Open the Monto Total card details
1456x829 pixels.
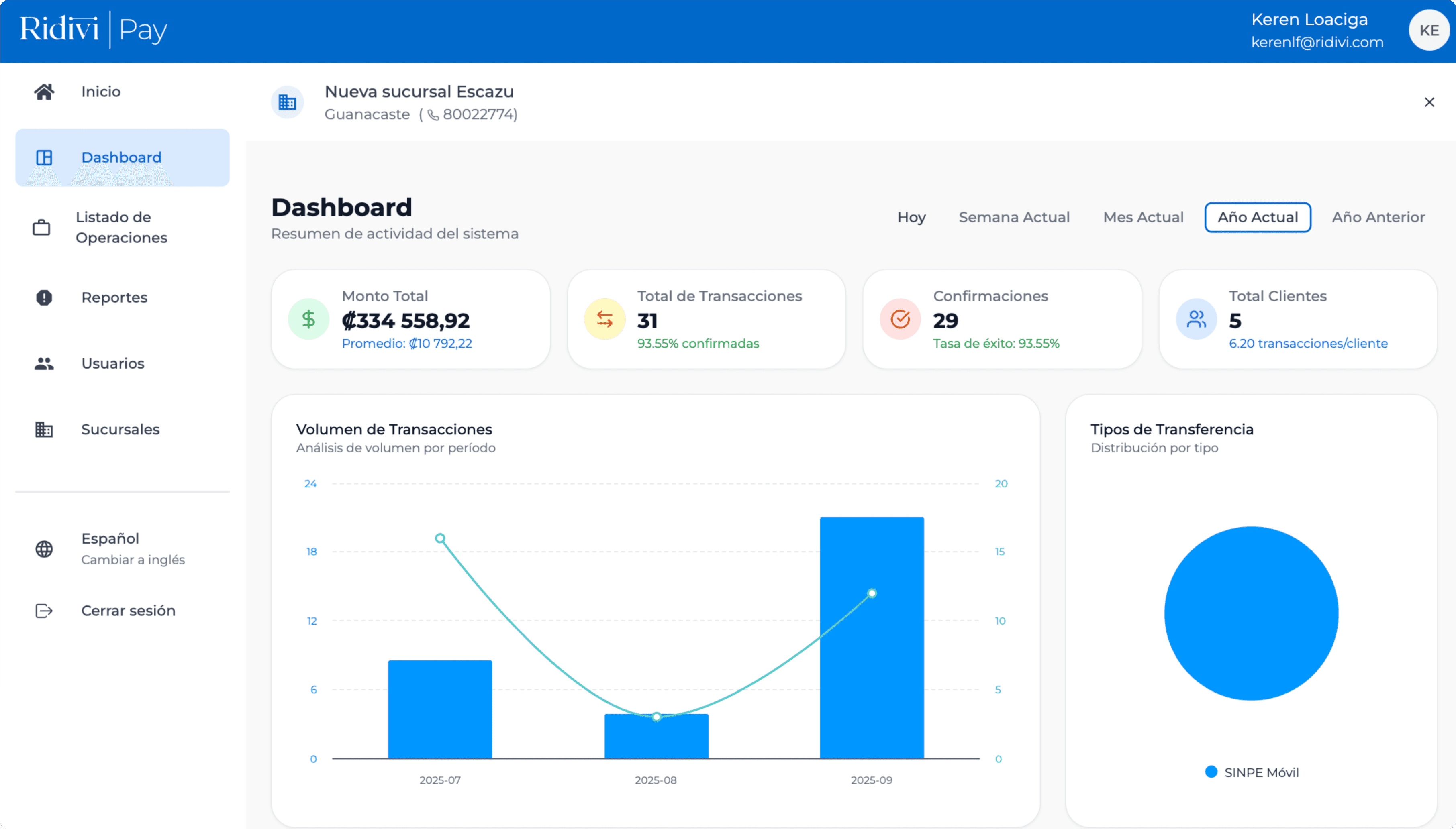click(x=411, y=319)
